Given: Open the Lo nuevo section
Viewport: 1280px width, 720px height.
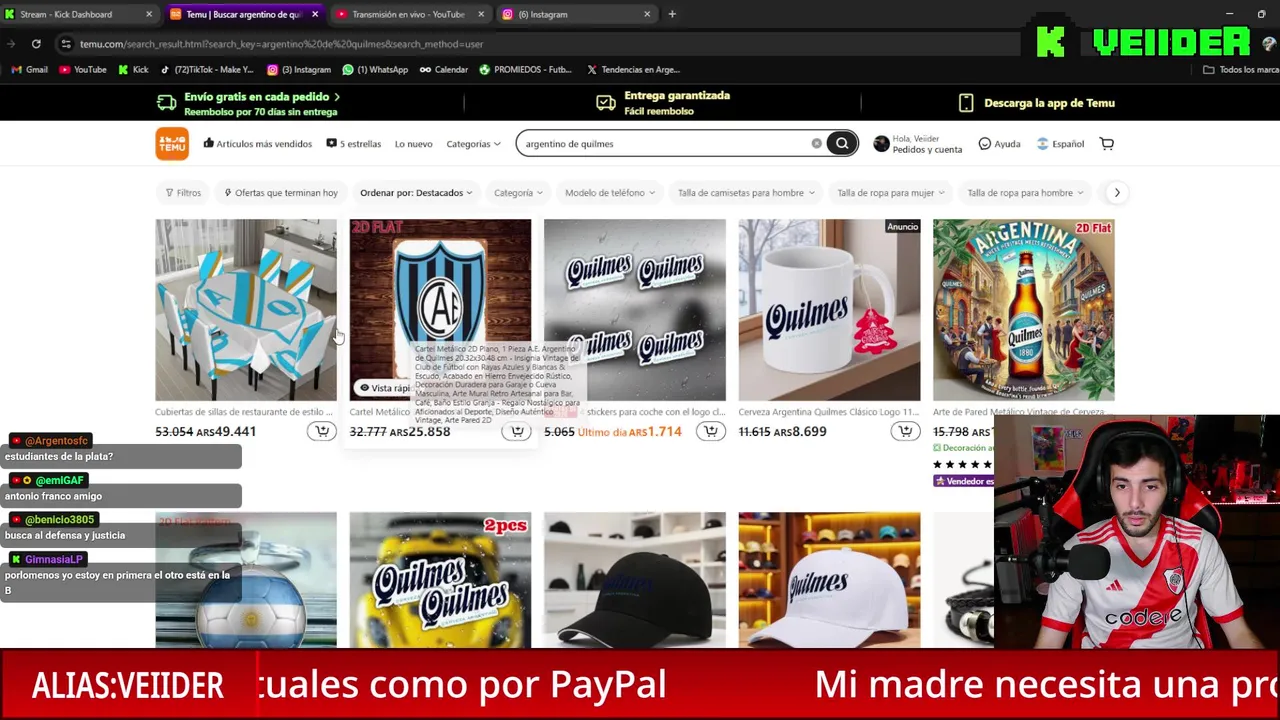Looking at the screenshot, I should (x=413, y=144).
